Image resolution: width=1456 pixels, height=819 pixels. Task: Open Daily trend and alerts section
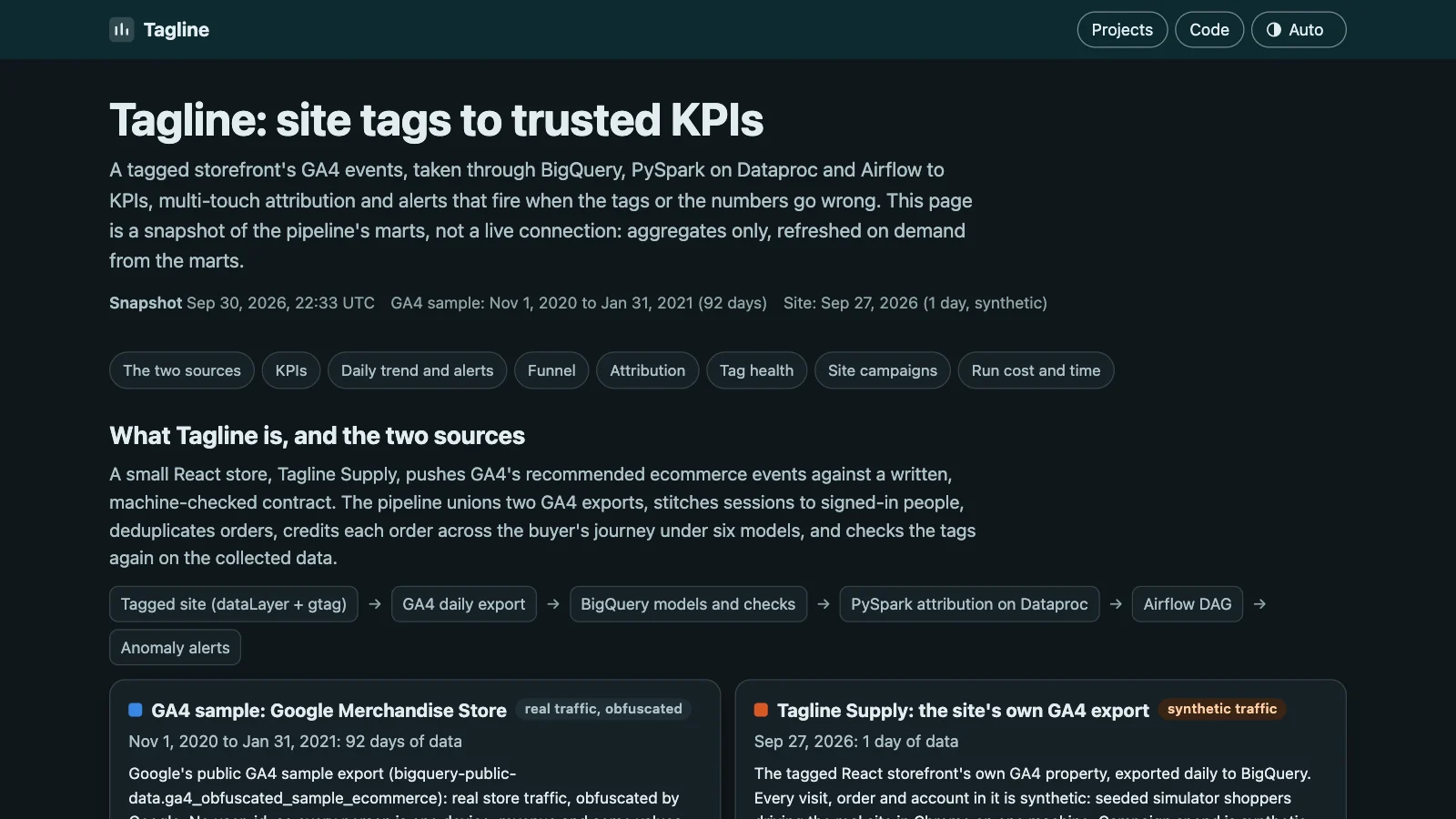point(417,370)
